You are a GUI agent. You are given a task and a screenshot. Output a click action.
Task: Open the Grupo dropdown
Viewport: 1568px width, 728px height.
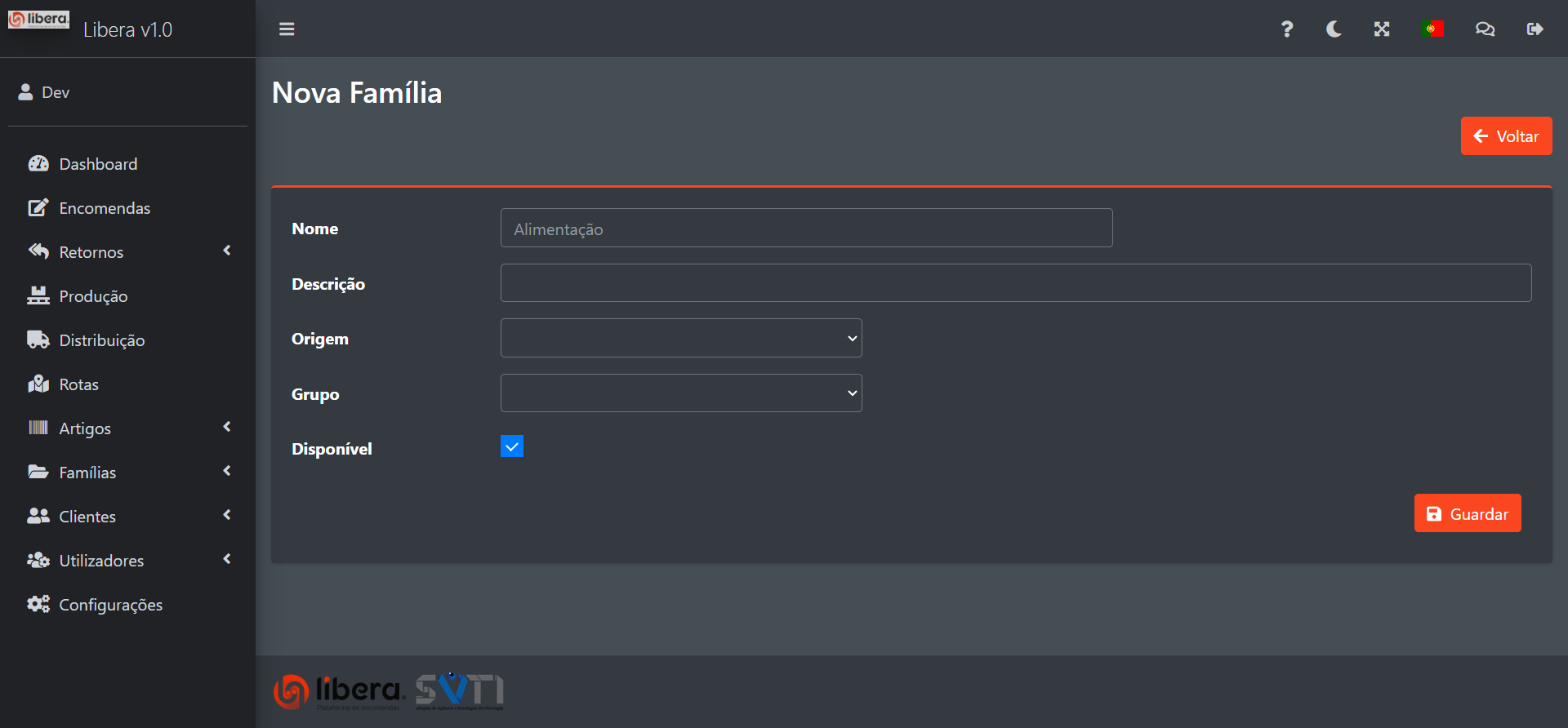[681, 393]
